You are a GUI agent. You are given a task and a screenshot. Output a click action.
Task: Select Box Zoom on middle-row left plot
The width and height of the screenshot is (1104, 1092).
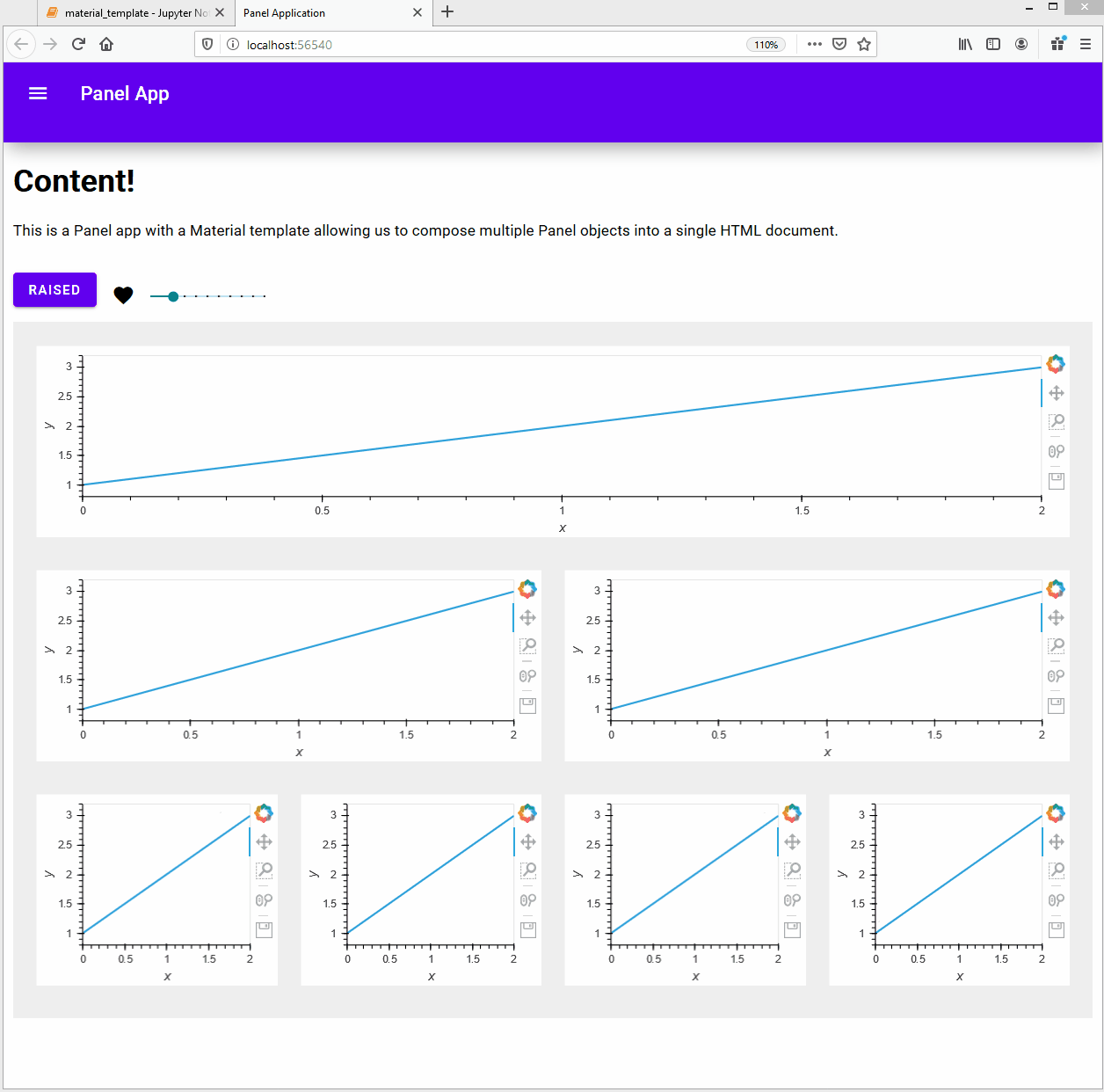[528, 646]
